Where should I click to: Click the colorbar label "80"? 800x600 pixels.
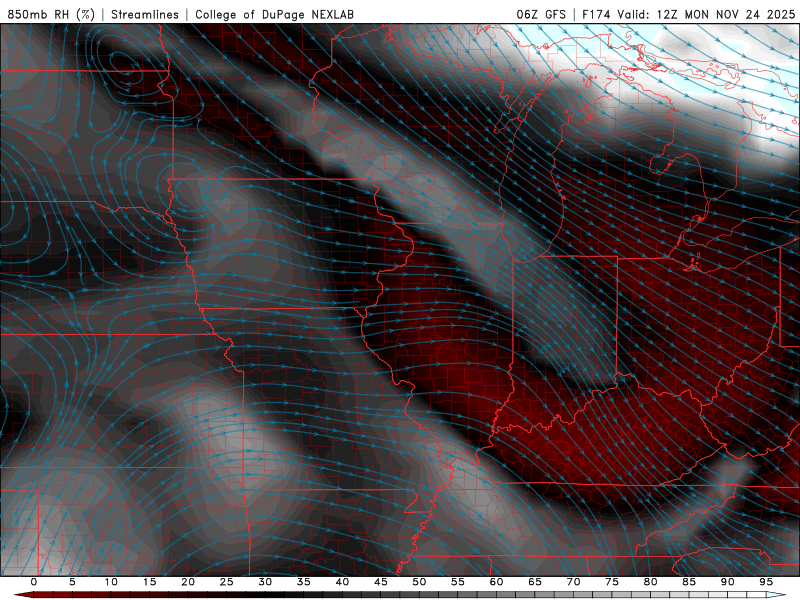pyautogui.click(x=650, y=582)
